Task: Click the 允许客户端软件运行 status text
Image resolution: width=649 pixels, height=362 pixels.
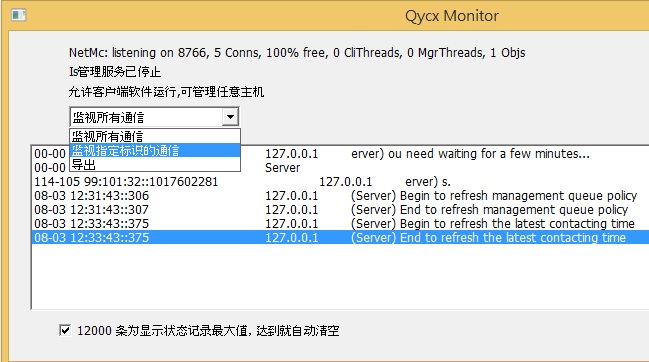Action: [166, 91]
